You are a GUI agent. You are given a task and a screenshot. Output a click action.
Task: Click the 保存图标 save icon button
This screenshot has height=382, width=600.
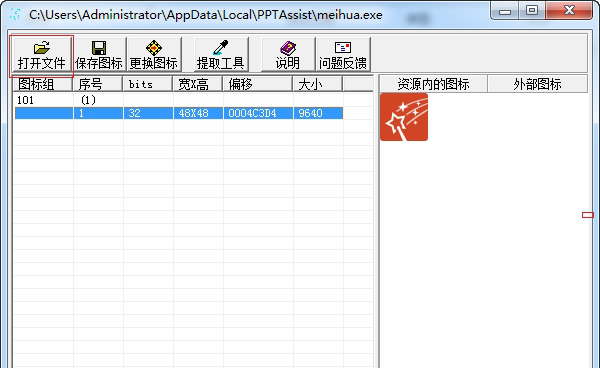tap(99, 55)
